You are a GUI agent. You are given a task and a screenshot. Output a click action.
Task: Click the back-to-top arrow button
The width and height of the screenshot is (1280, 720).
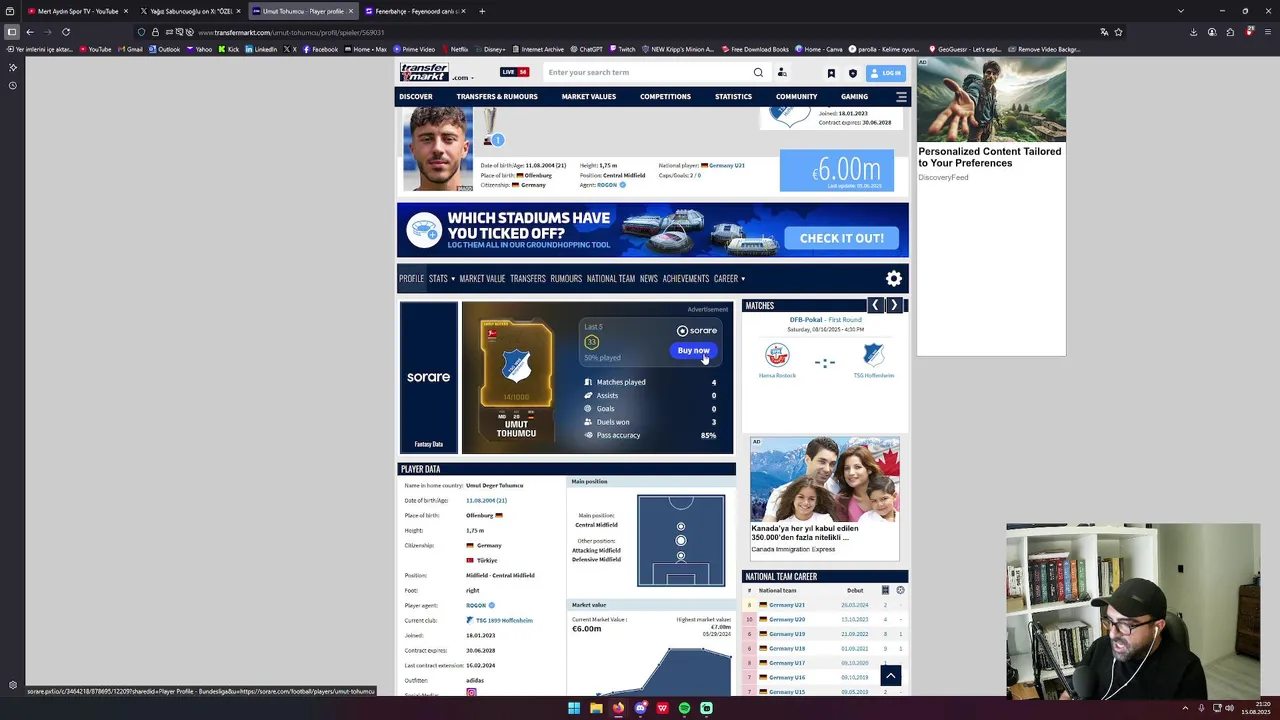(x=890, y=677)
